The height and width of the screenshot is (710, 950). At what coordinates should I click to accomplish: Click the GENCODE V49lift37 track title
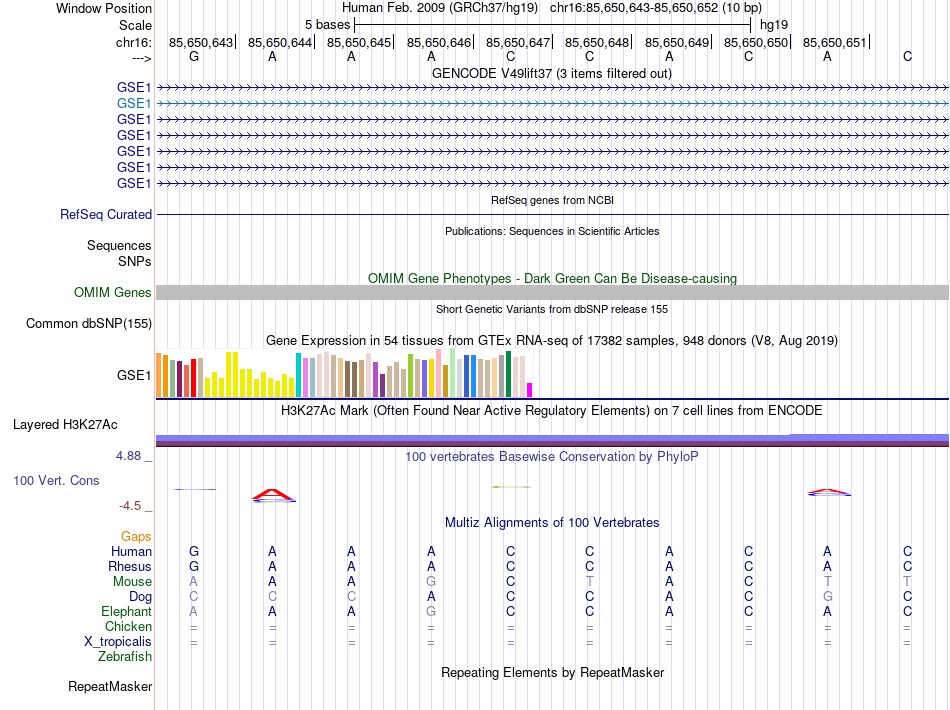(552, 73)
